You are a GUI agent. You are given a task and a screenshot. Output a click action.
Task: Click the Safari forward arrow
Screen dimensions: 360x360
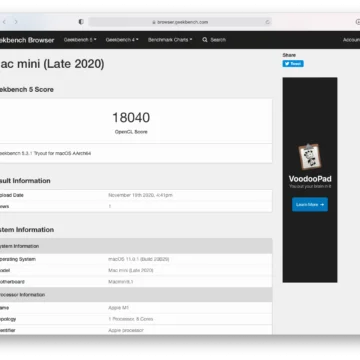coord(16,22)
